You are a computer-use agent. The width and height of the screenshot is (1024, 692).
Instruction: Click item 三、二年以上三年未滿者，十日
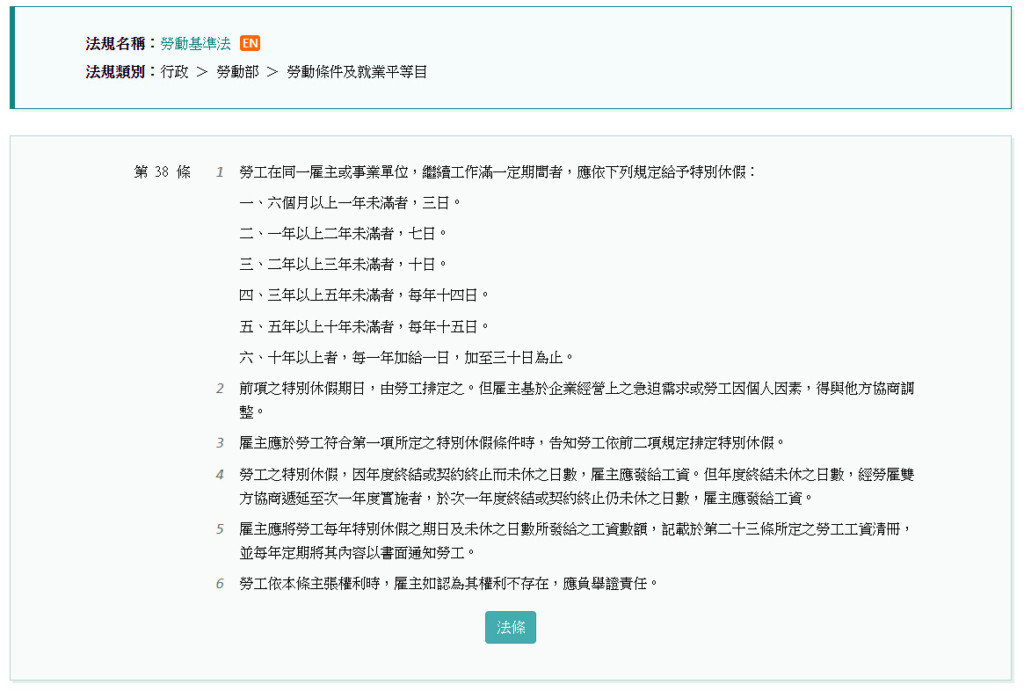[343, 264]
